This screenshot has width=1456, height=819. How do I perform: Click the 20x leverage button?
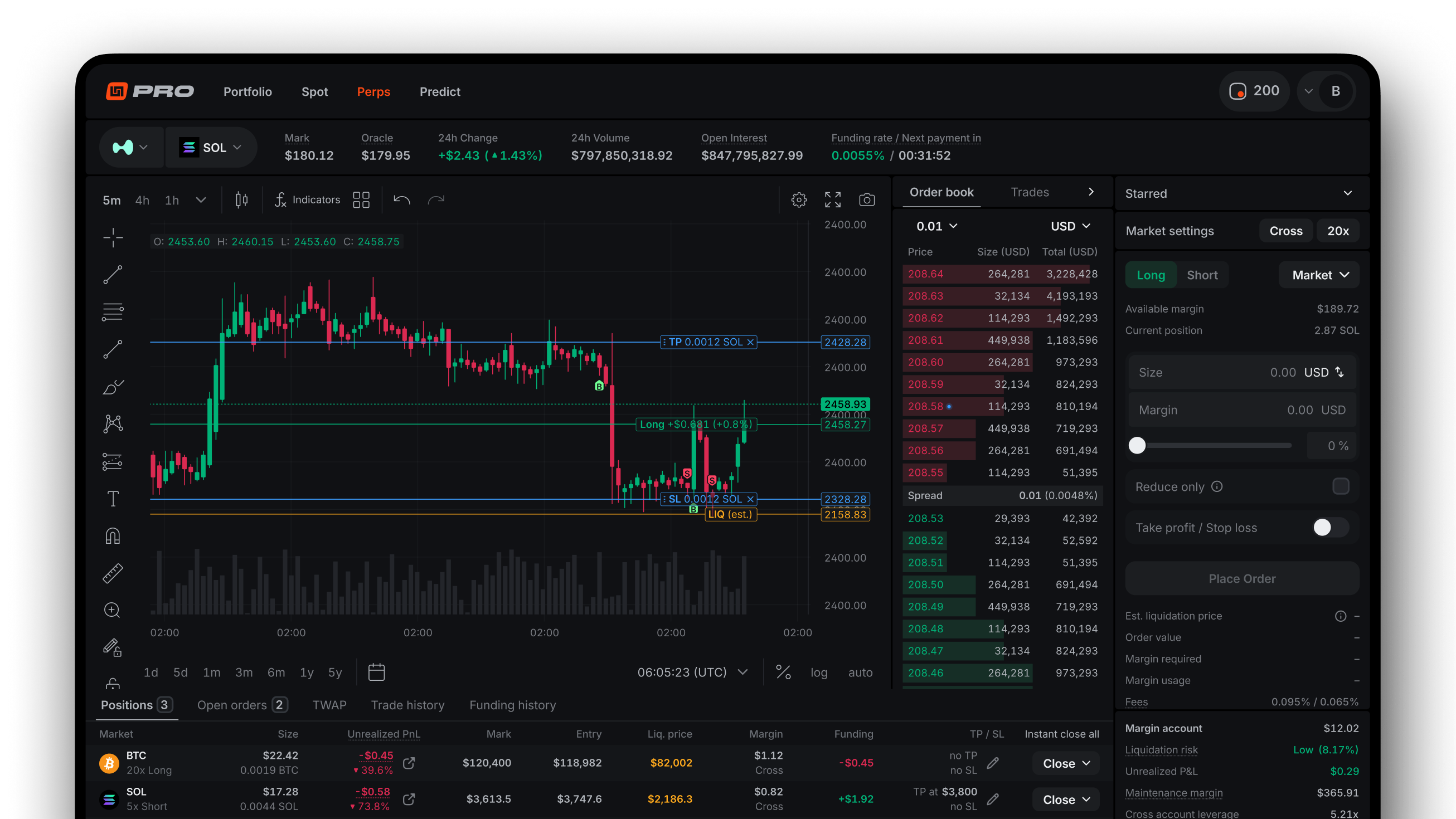click(1338, 231)
